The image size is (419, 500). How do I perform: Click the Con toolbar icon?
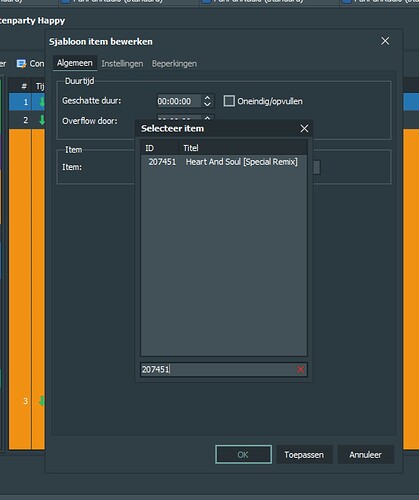click(x=21, y=64)
